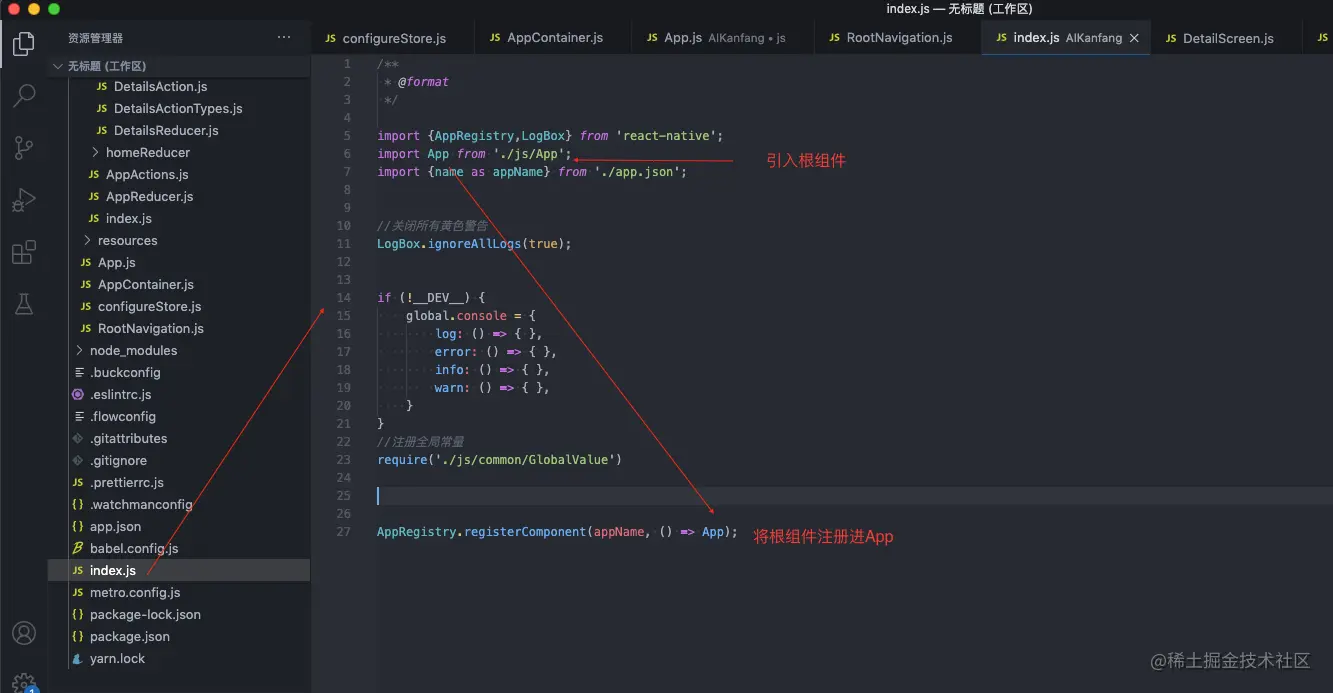Screen dimensions: 1333x693
Task: Open the .eslintrc.js file
Action: coord(180,394)
